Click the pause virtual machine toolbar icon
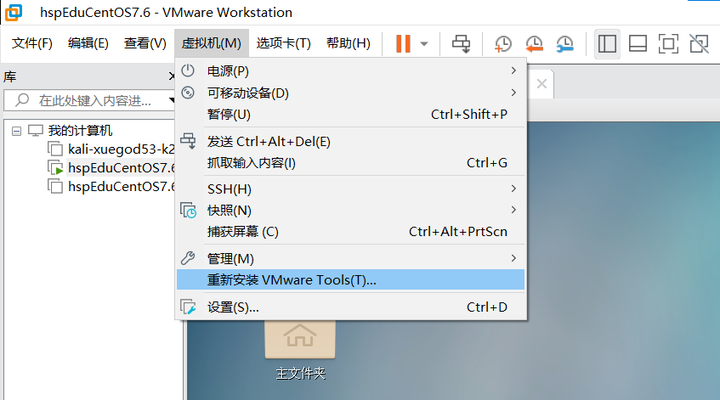This screenshot has height=400, width=720. point(403,44)
